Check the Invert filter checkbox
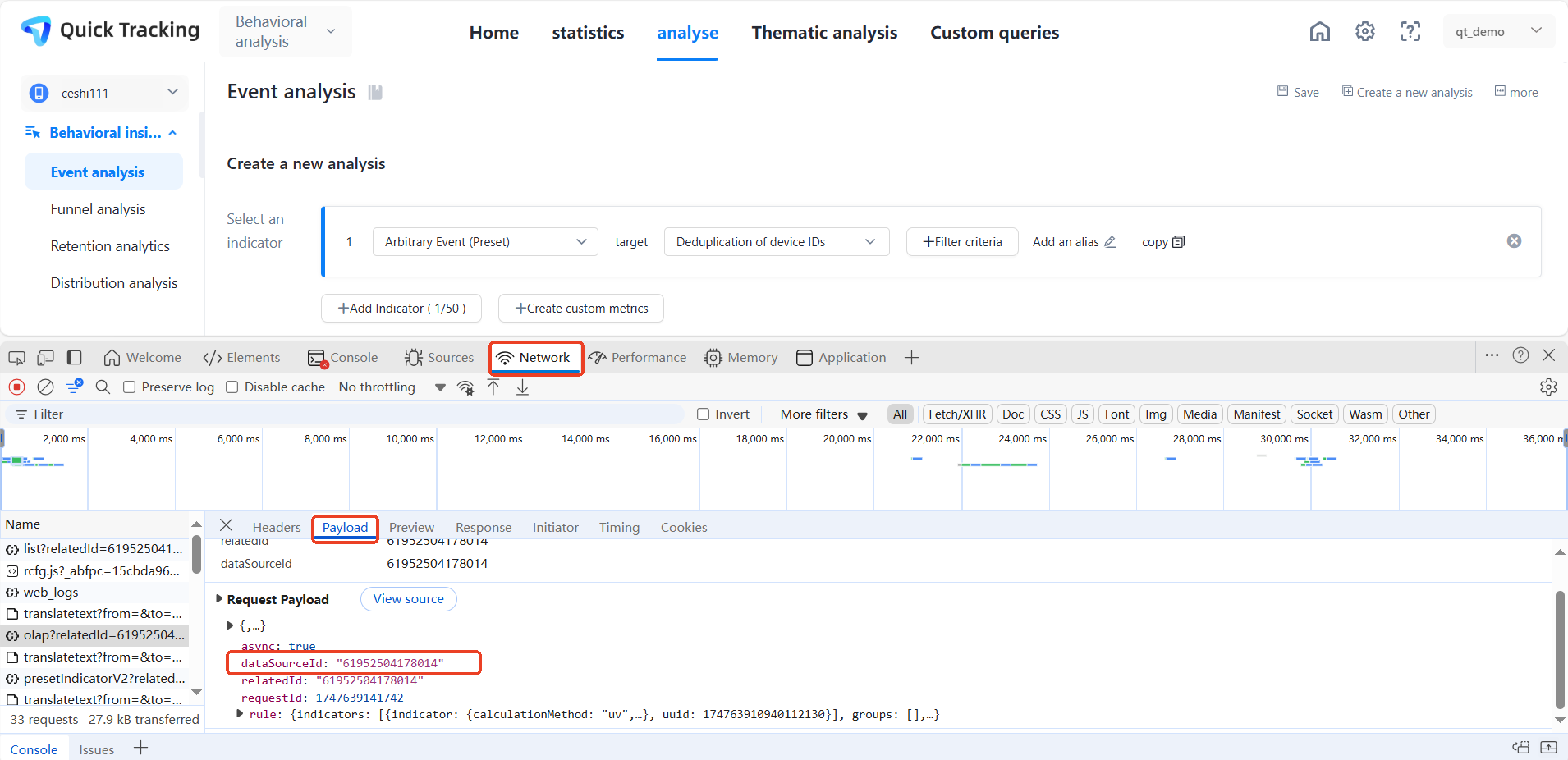Image resolution: width=1568 pixels, height=760 pixels. coord(703,414)
